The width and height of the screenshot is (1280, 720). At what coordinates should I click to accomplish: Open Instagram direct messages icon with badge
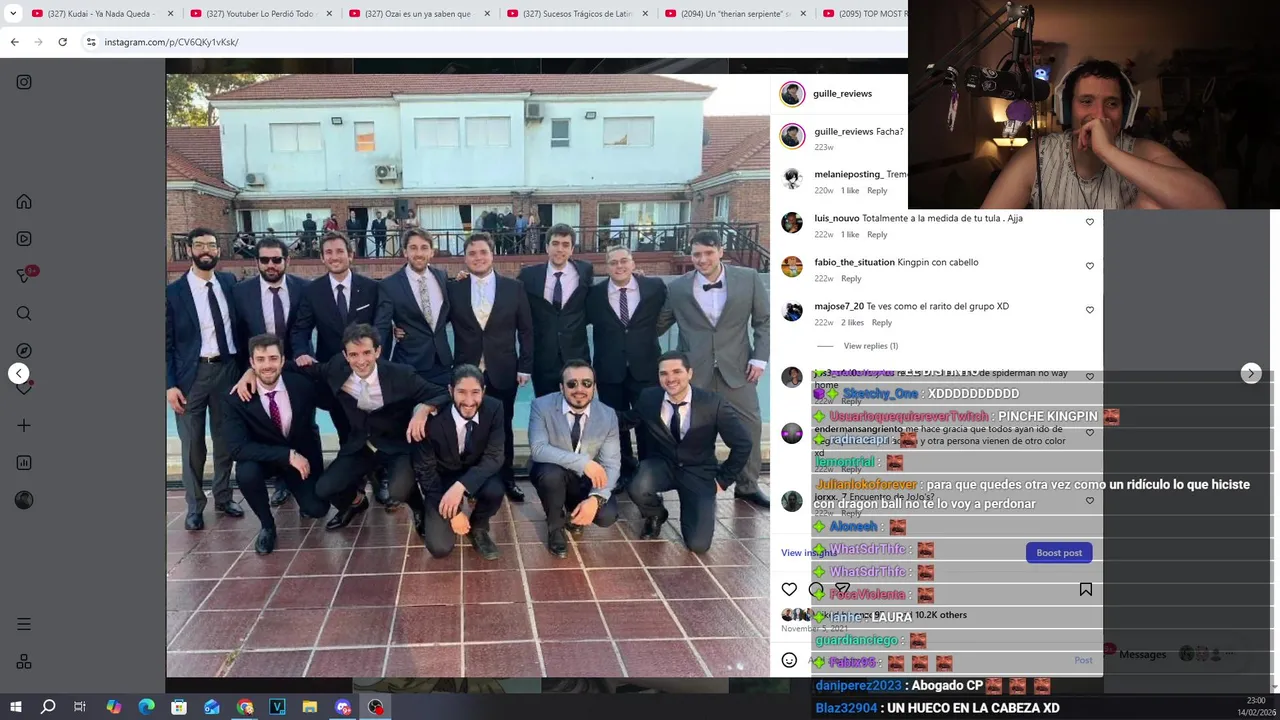point(24,276)
